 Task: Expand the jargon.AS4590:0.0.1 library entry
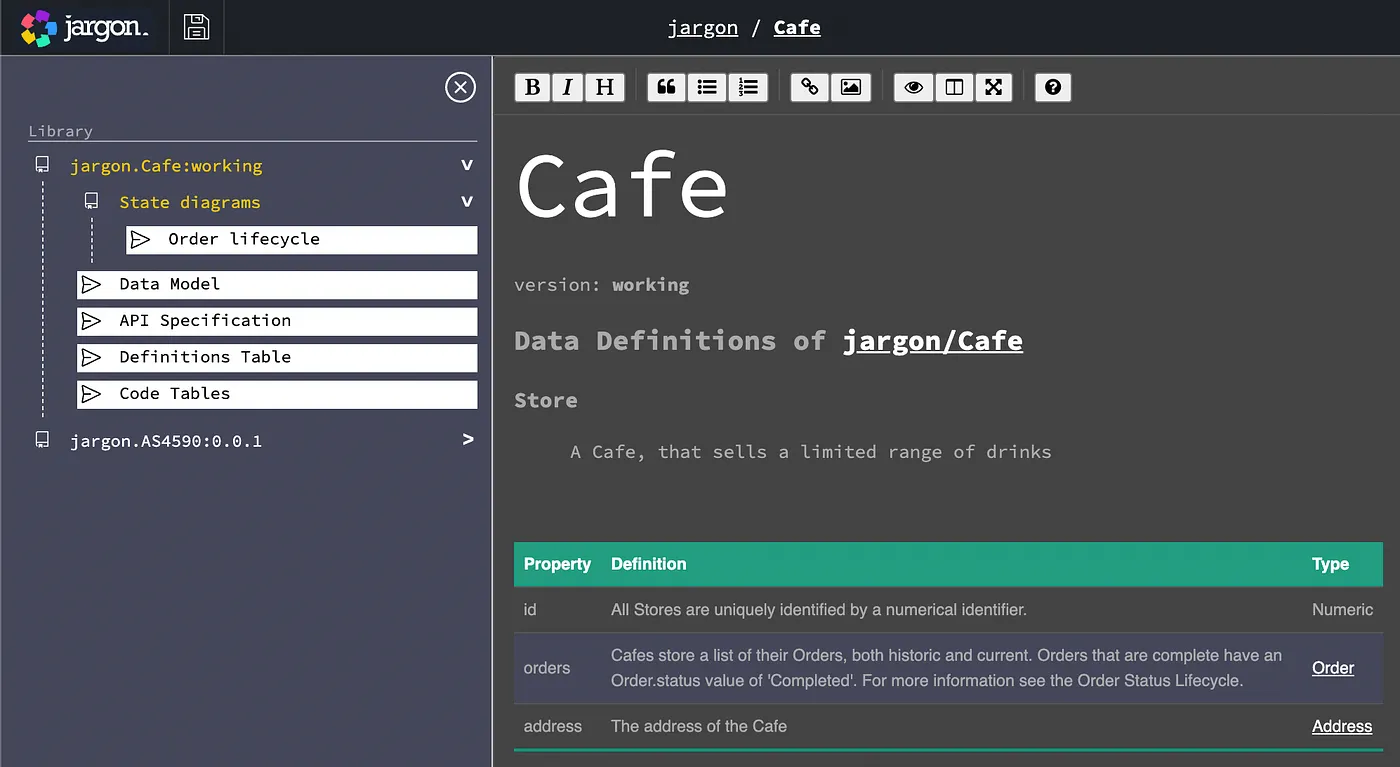(x=466, y=438)
